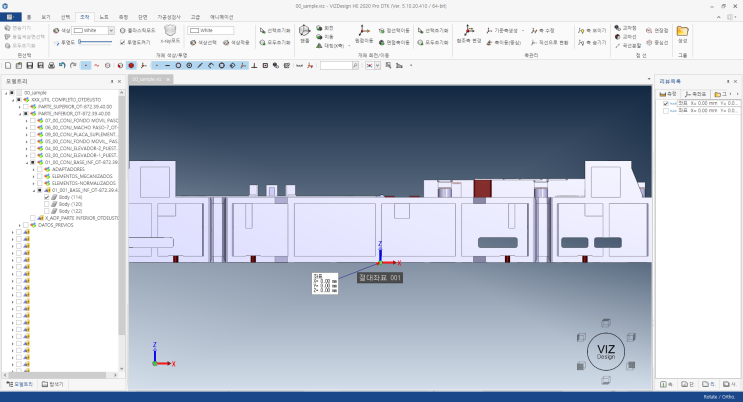Open the 보기 ribbon tab
The width and height of the screenshot is (743, 402).
click(x=45, y=17)
